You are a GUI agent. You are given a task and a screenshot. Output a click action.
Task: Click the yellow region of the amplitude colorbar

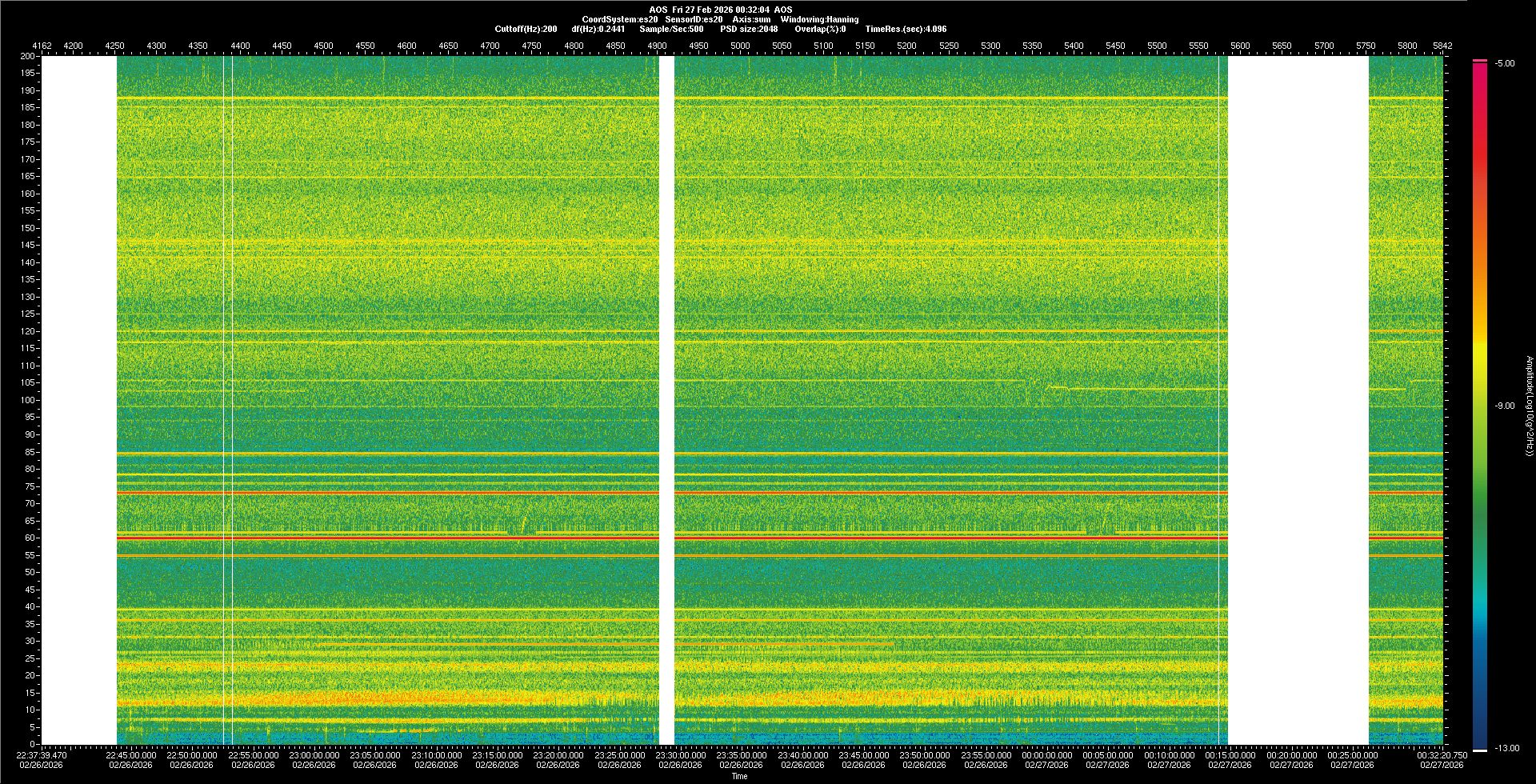pyautogui.click(x=1480, y=344)
